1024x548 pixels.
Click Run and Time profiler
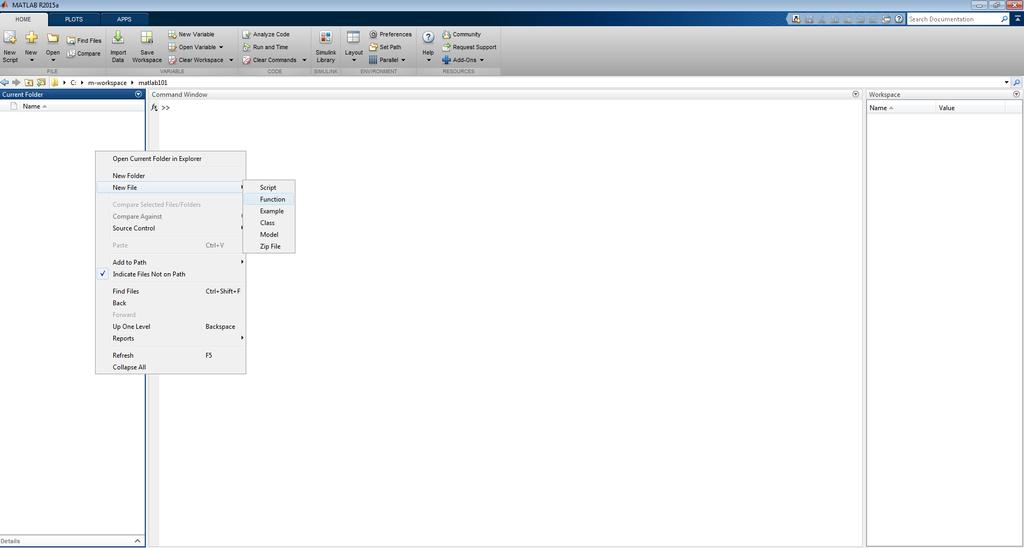click(266, 47)
